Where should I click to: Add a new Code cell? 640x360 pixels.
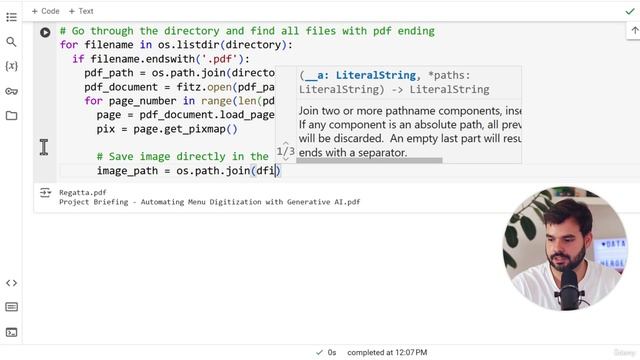(45, 11)
